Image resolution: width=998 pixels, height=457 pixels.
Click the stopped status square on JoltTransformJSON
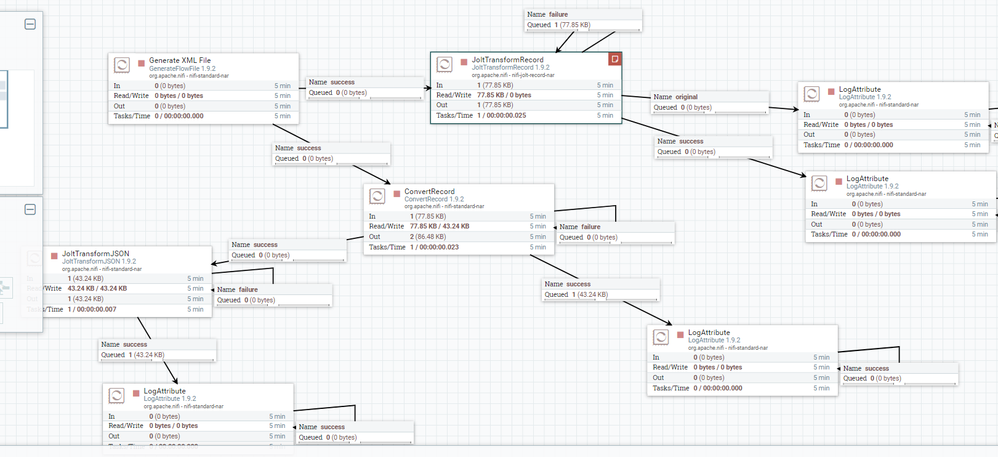(54, 257)
